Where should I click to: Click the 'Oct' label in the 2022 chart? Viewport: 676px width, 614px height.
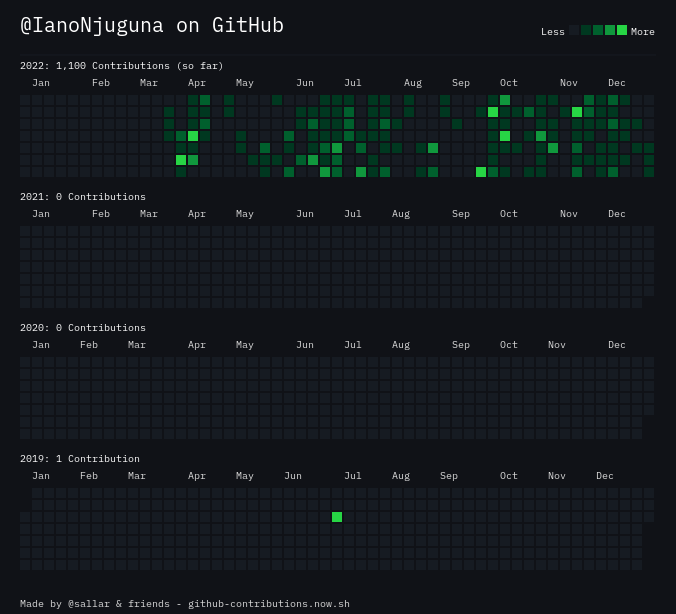click(x=508, y=83)
